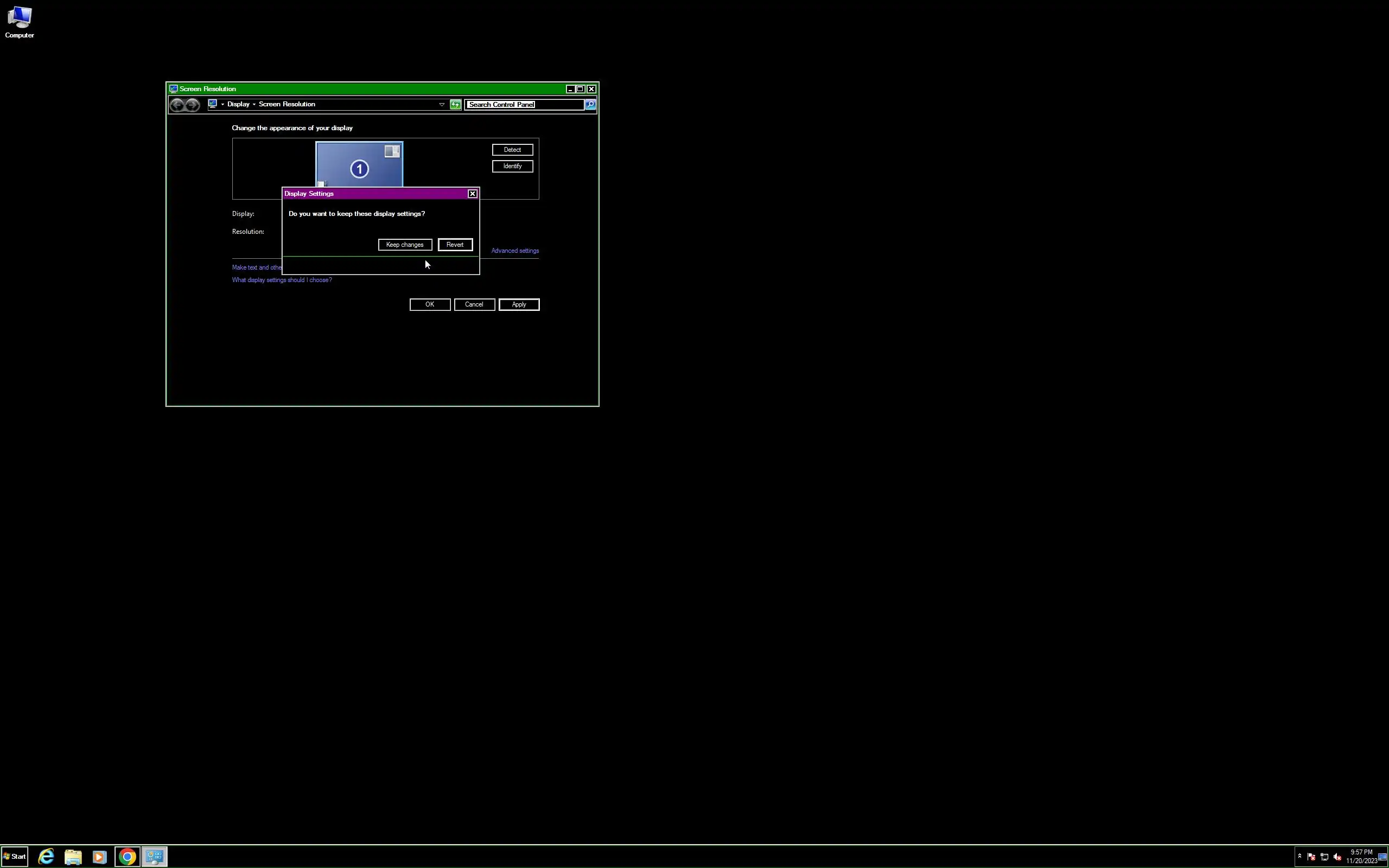The height and width of the screenshot is (868, 1389).
Task: Expand address bar history dropdown arrow
Action: 441,105
